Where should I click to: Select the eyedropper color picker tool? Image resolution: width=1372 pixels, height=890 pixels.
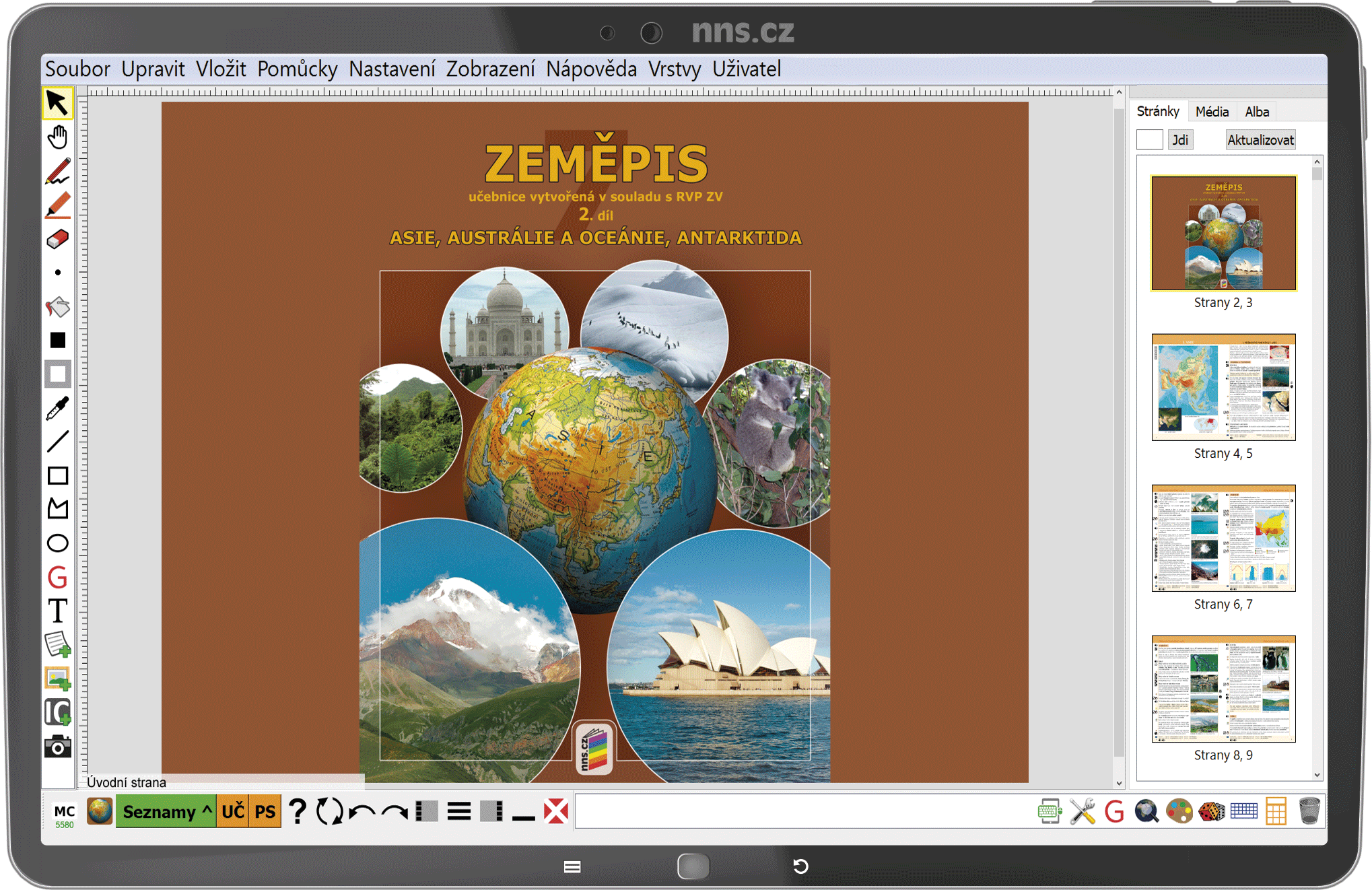point(57,408)
